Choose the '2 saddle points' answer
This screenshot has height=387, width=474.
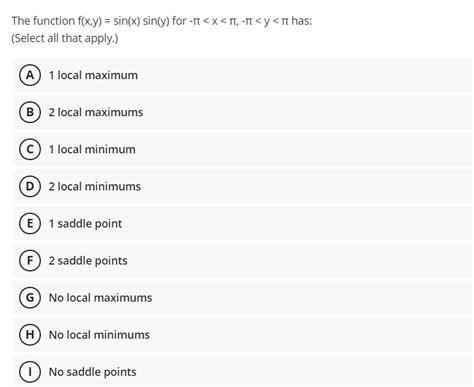point(88,261)
